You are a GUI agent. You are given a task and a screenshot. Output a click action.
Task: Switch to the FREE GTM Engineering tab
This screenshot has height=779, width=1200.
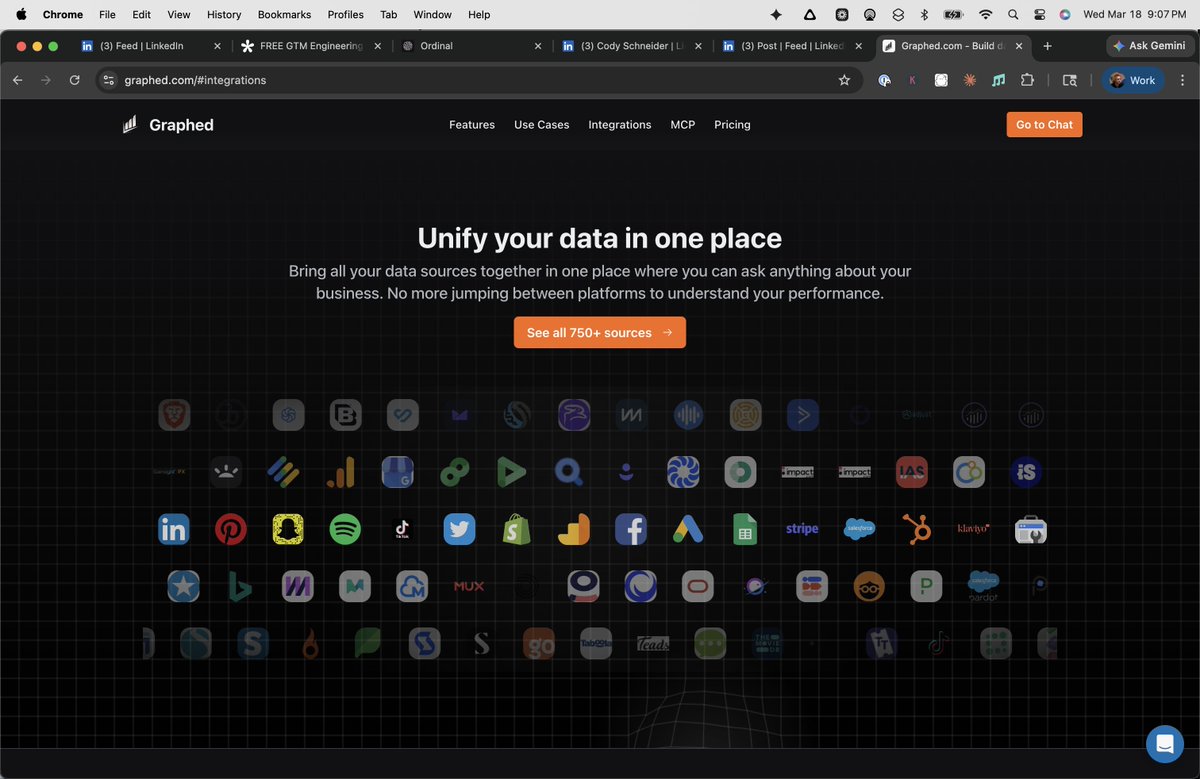tap(311, 46)
